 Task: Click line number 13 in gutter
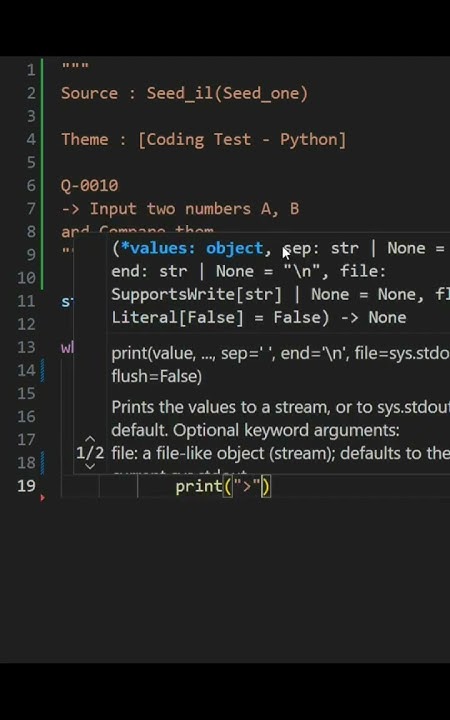(26, 347)
